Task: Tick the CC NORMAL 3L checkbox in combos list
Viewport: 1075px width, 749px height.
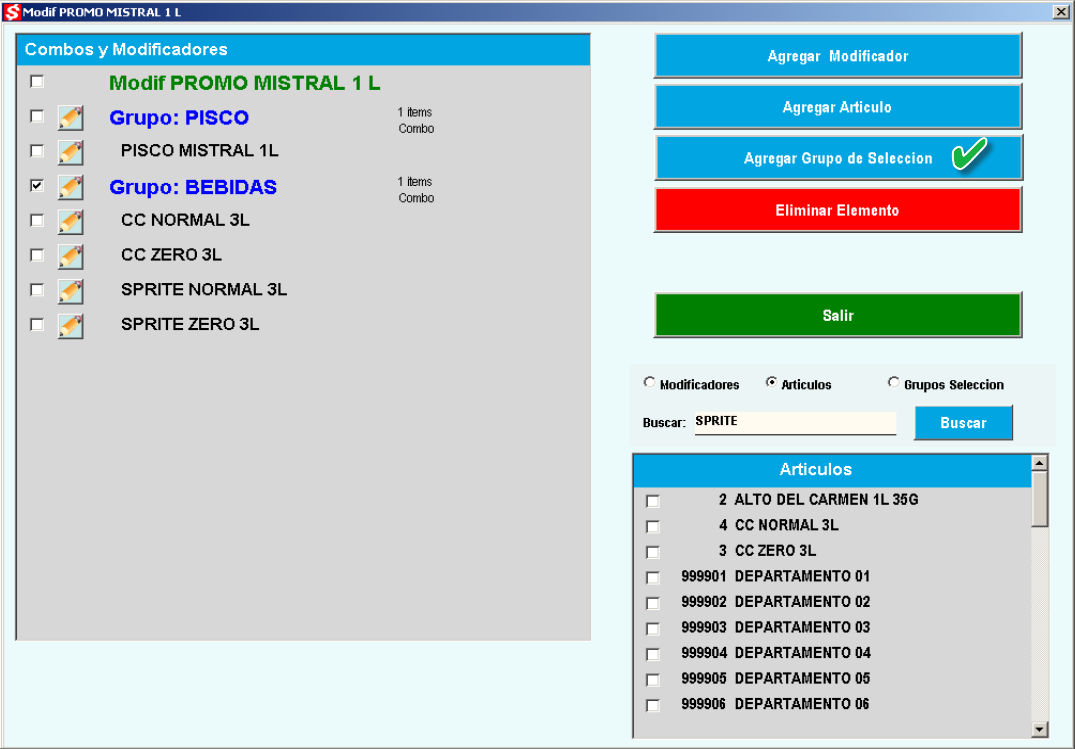Action: tap(37, 220)
